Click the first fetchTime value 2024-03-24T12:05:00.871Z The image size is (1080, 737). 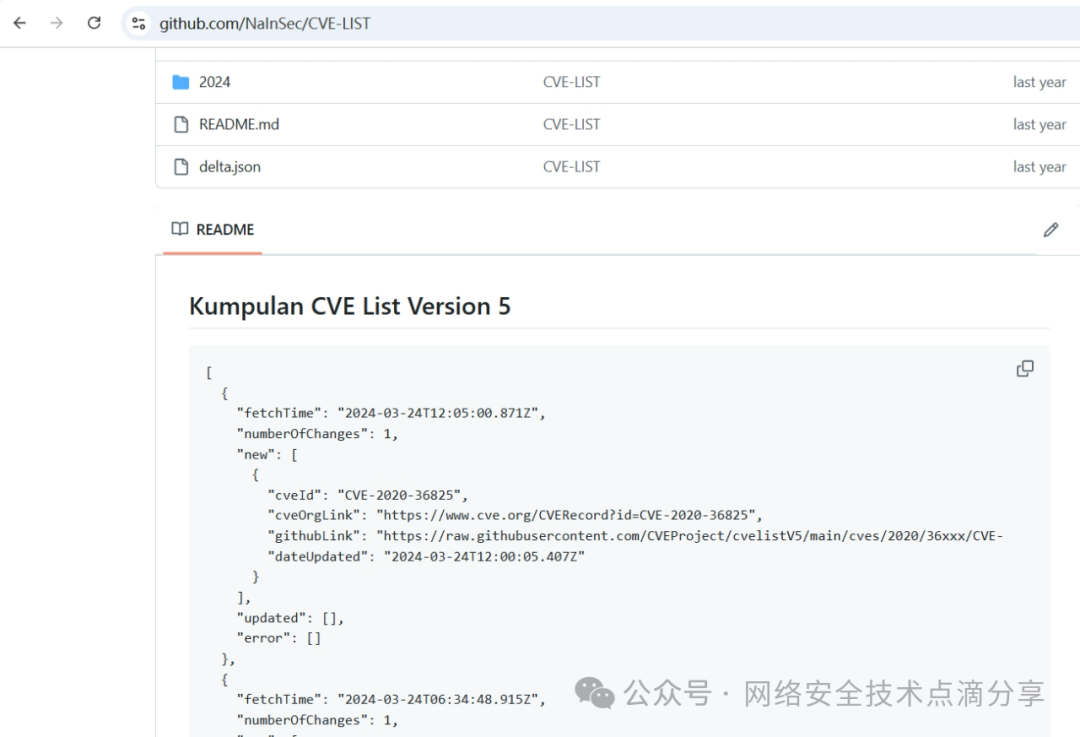pyautogui.click(x=438, y=413)
